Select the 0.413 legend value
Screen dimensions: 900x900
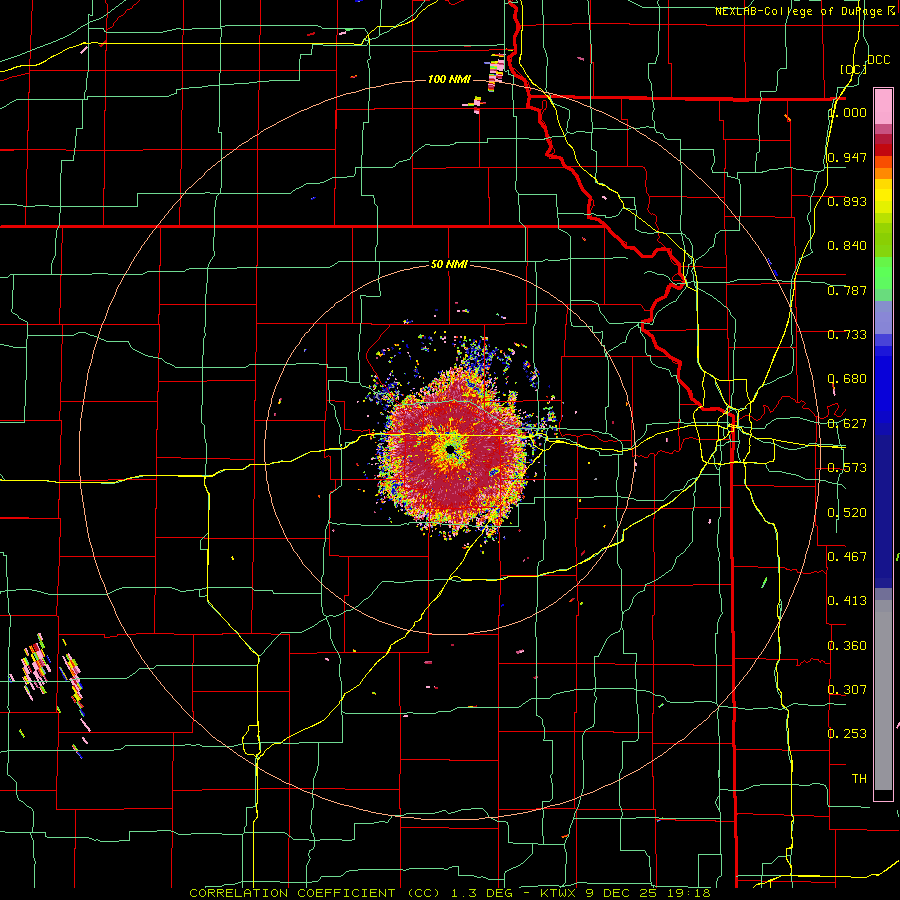click(847, 600)
